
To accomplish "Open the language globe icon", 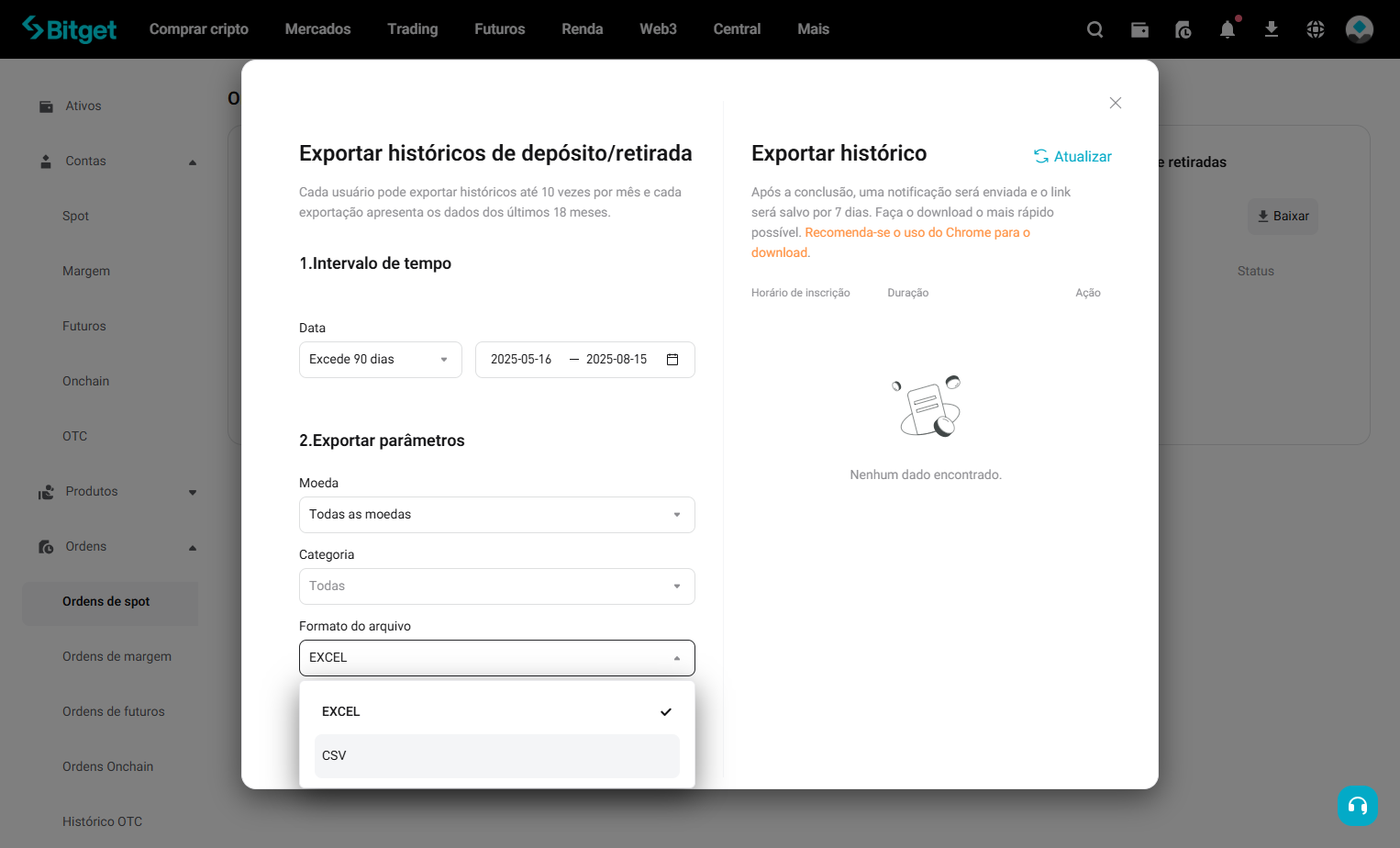I will click(1316, 29).
